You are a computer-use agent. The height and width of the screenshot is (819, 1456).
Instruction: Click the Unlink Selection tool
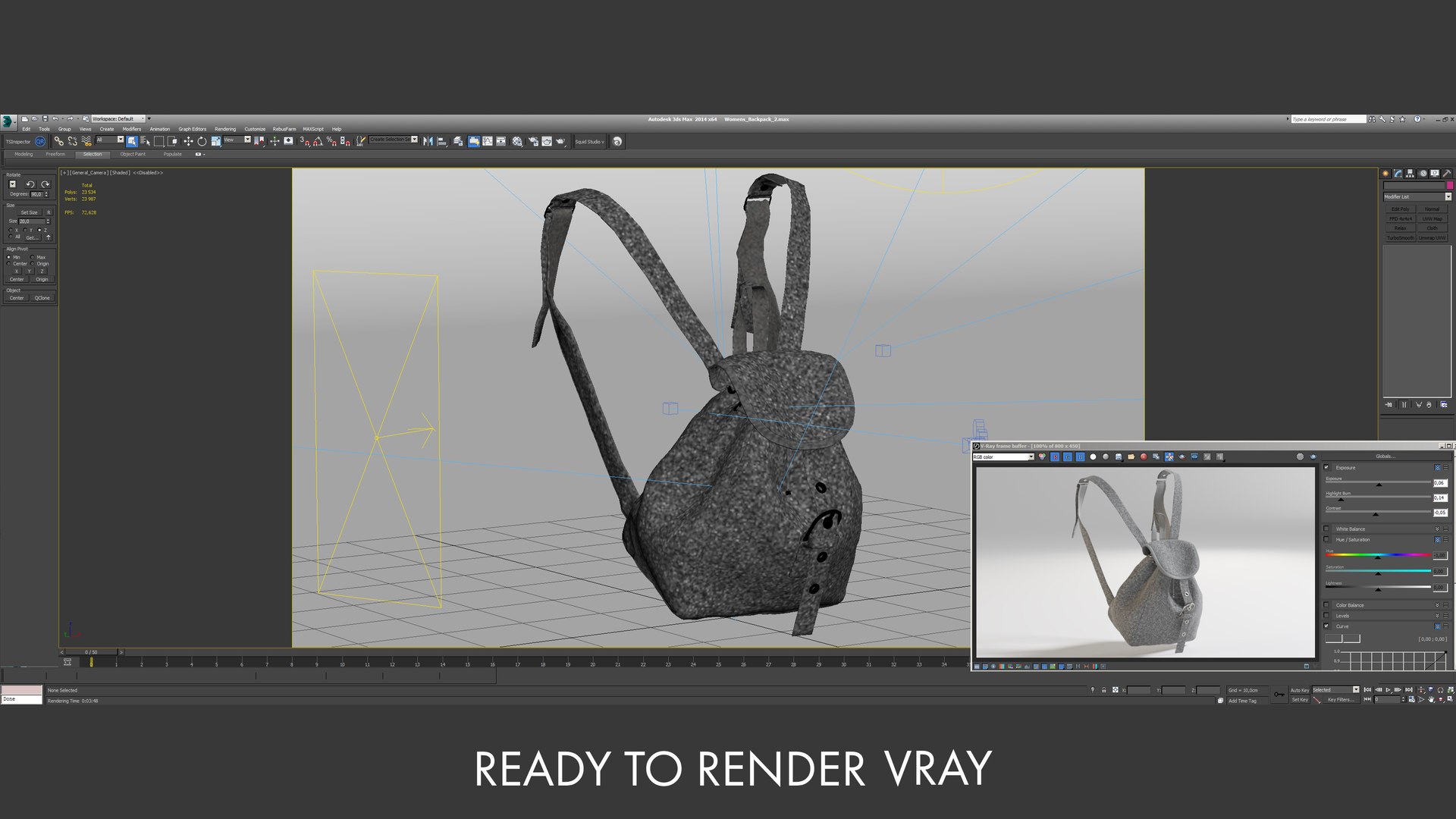pyautogui.click(x=72, y=141)
